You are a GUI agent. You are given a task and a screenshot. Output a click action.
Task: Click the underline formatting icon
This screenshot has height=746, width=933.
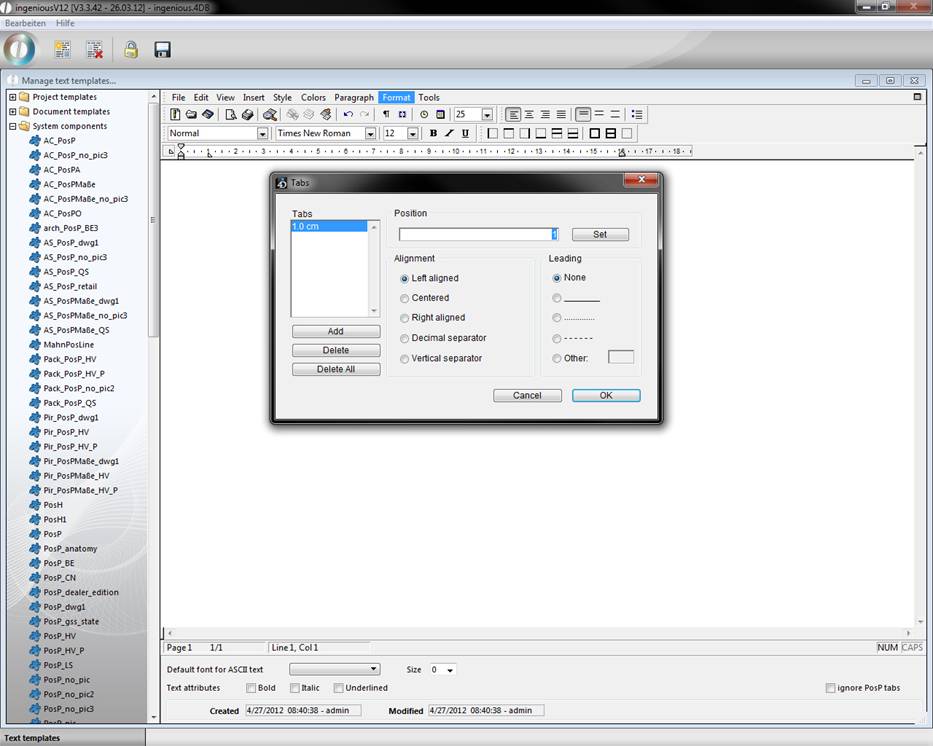tap(465, 133)
